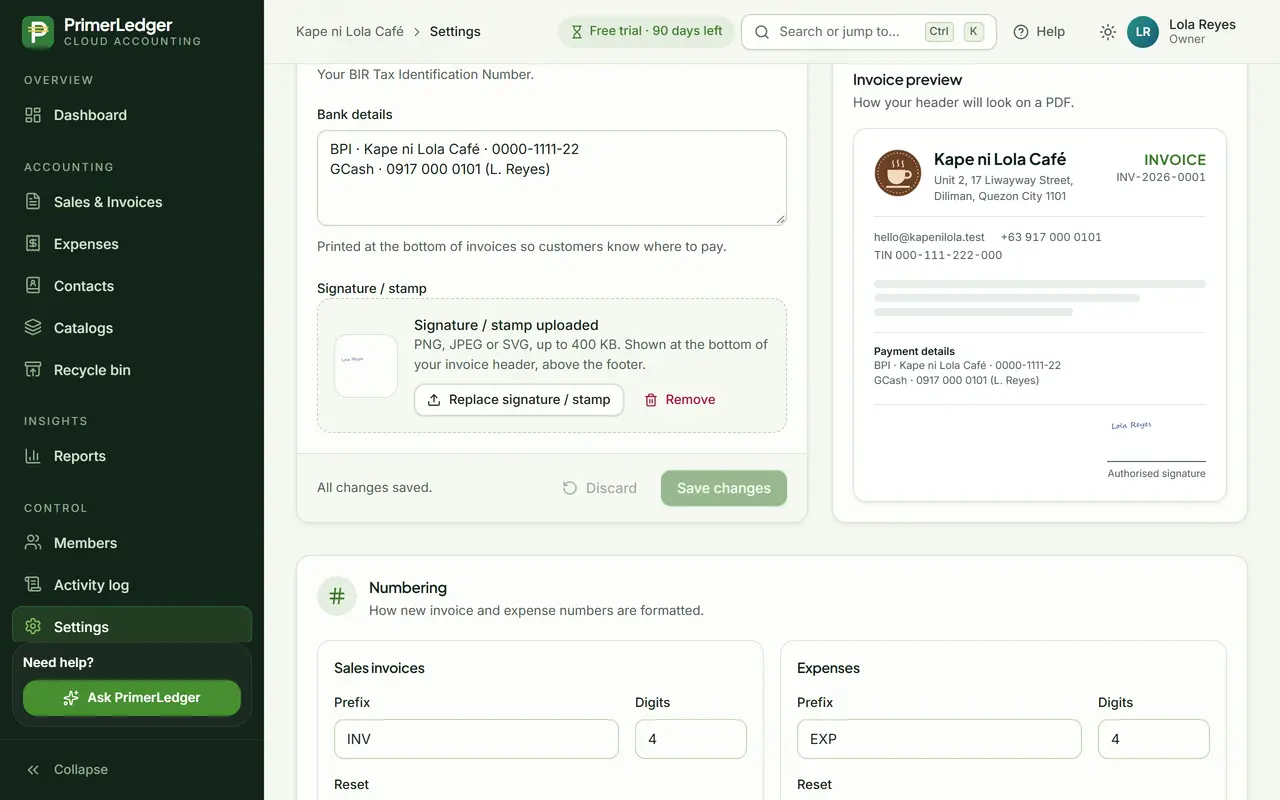Click the Discard button
This screenshot has height=800, width=1280.
point(600,488)
